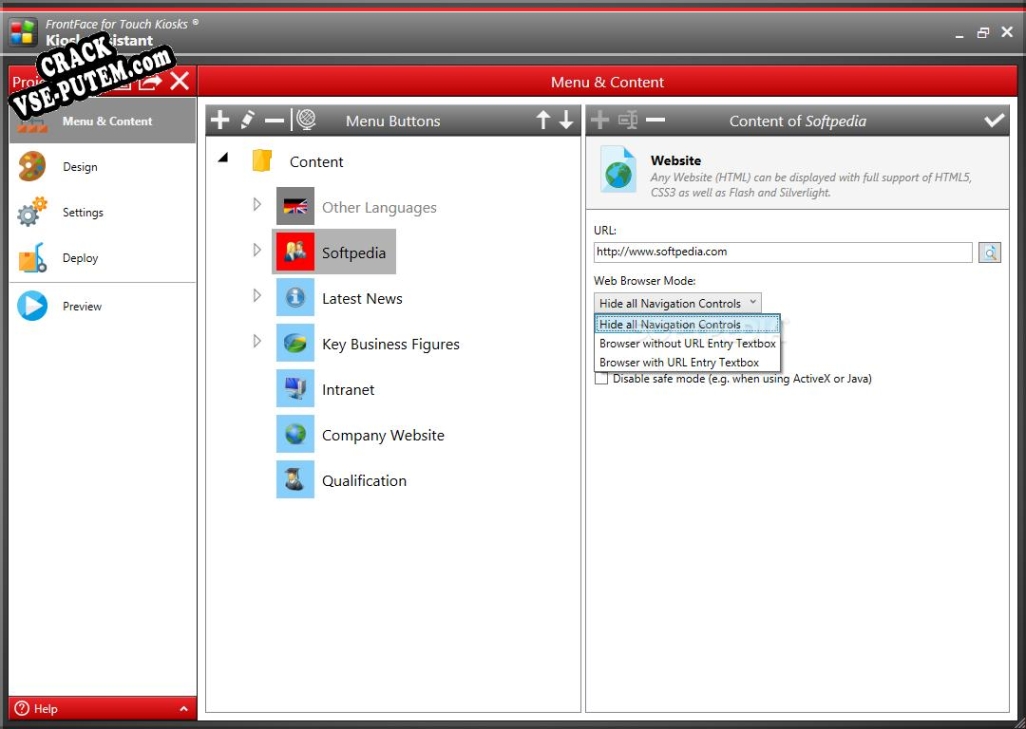The image size is (1026, 729).
Task: Move menu button up with arrow
Action: tap(543, 120)
